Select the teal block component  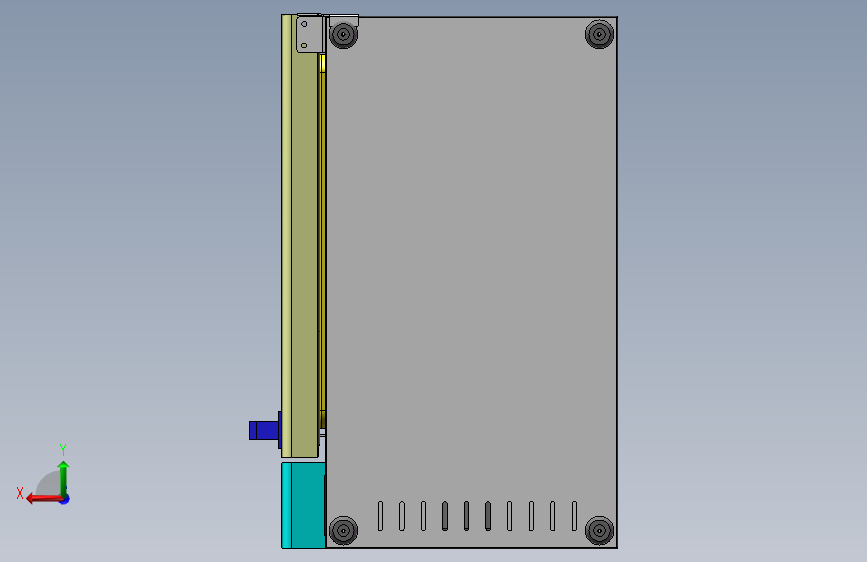(x=303, y=506)
